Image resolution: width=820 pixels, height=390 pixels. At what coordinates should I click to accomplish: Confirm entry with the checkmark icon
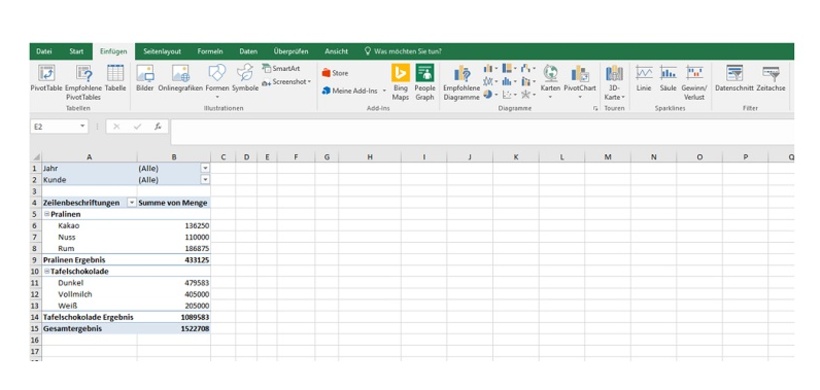tap(137, 127)
